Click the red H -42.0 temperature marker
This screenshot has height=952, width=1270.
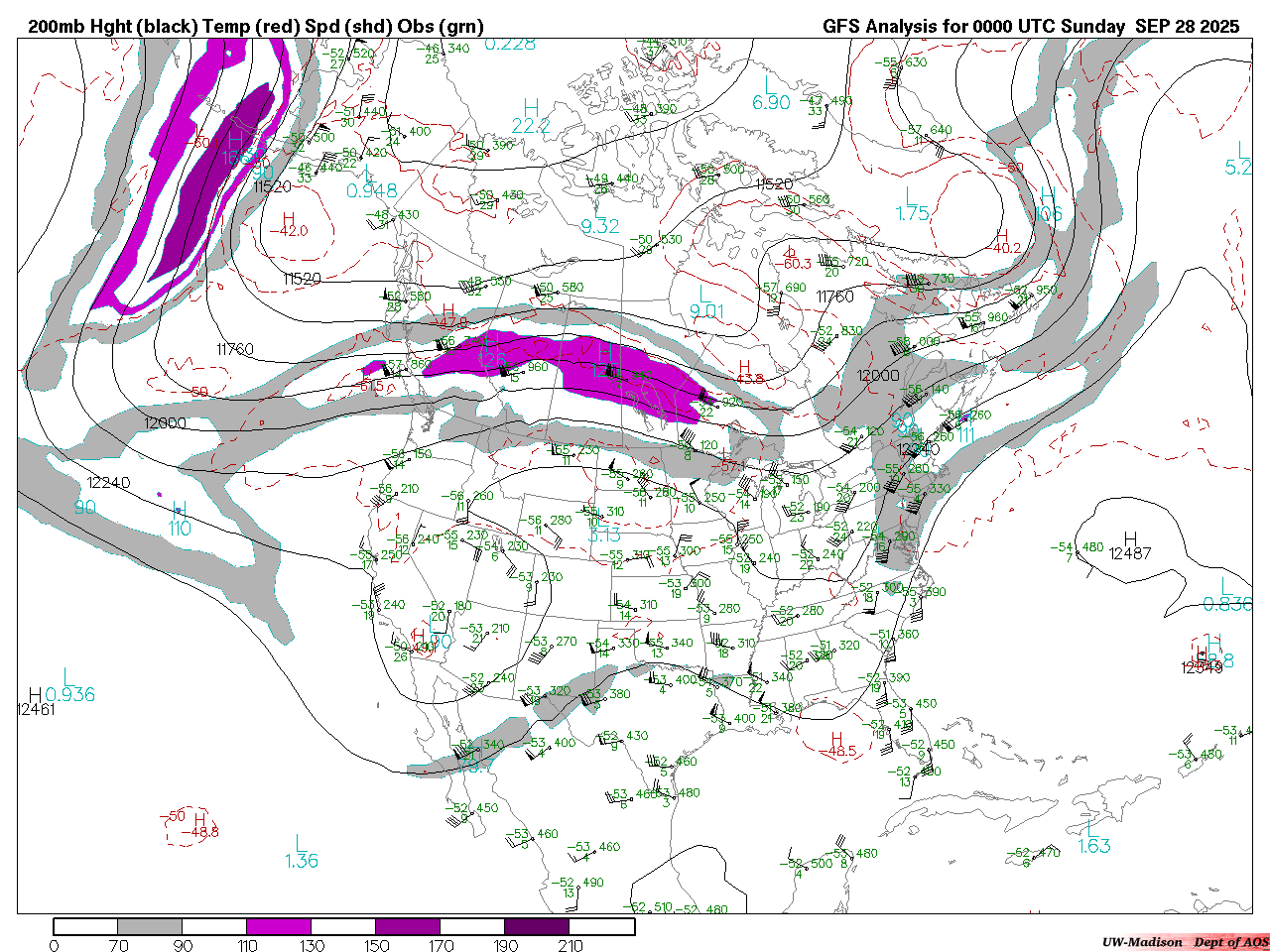click(x=289, y=224)
